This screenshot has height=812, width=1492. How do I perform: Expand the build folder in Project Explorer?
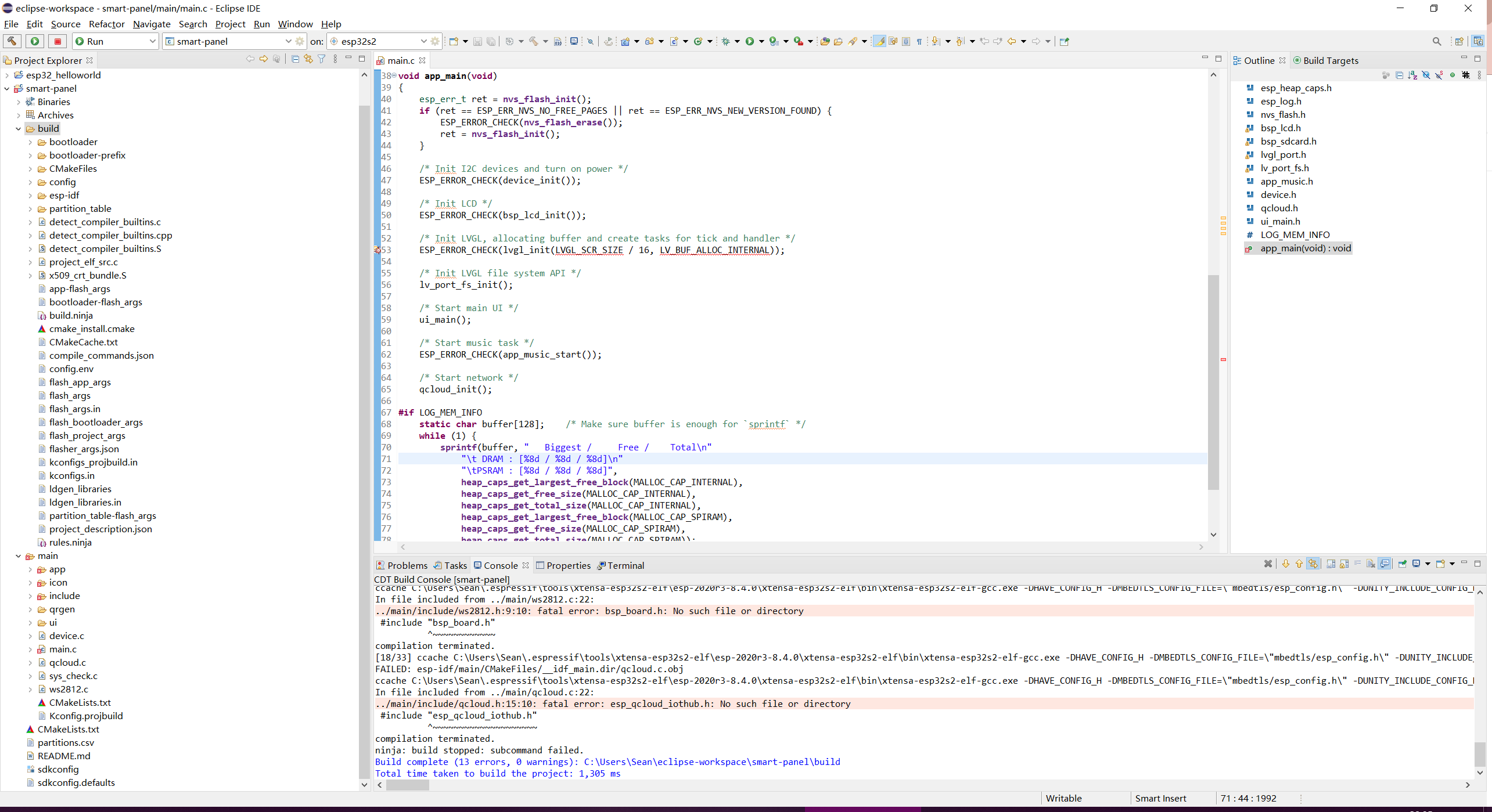click(17, 128)
